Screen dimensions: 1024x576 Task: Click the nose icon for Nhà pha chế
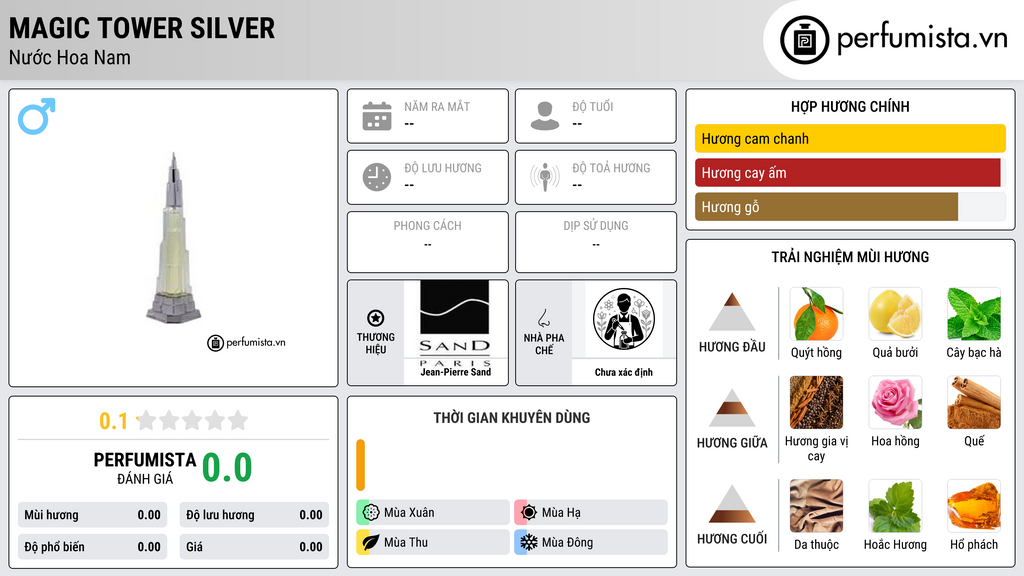pyautogui.click(x=543, y=318)
